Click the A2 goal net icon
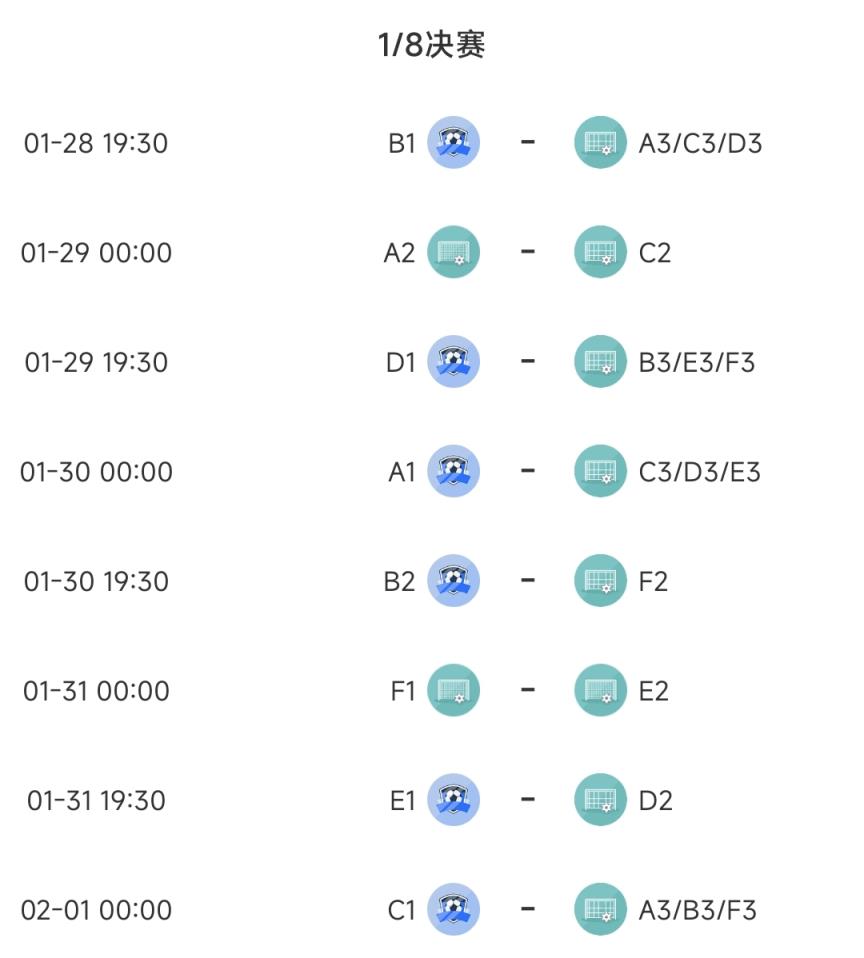The height and width of the screenshot is (958, 864). (453, 252)
